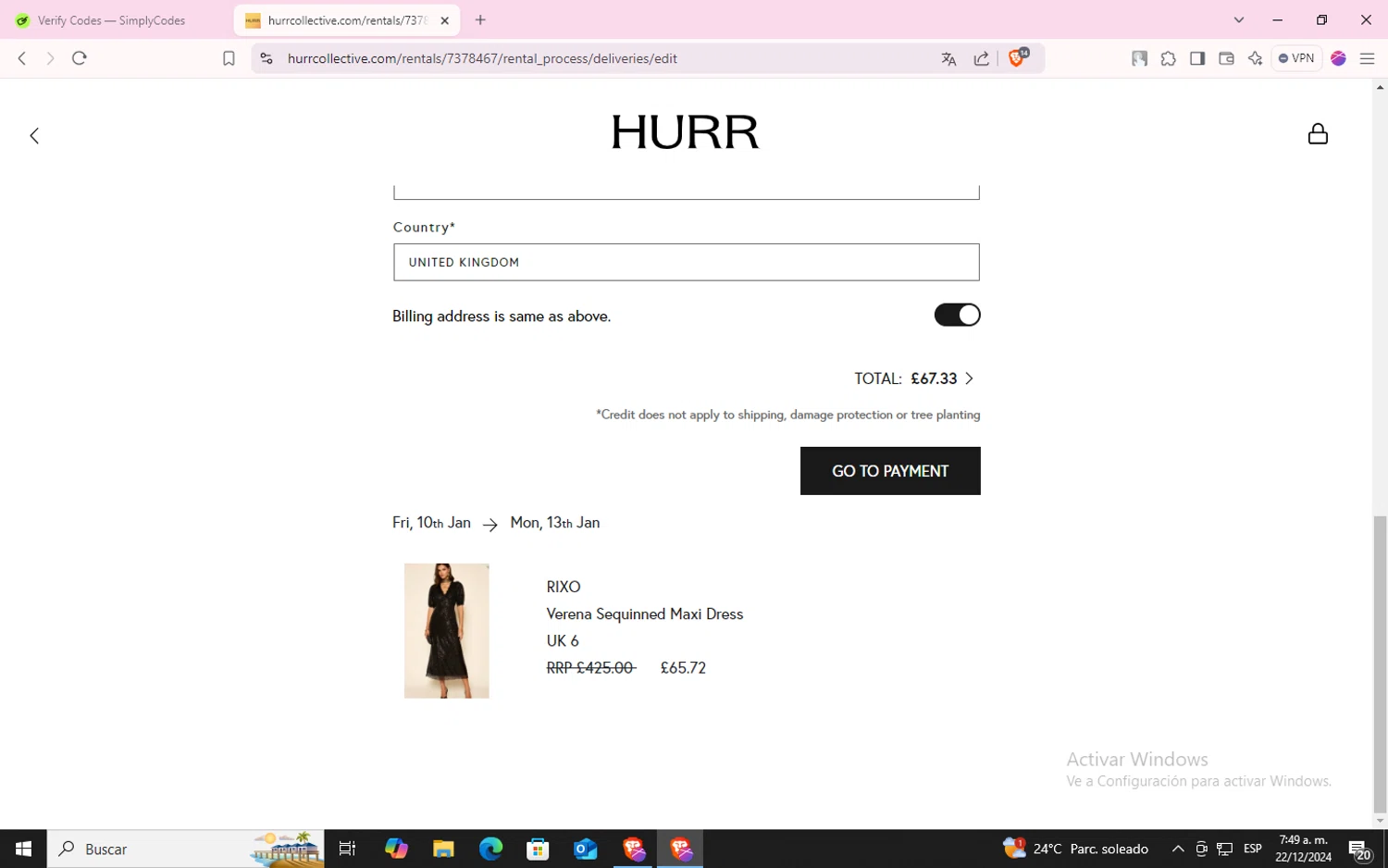Click the page vertical scrollbar thumb
This screenshot has height=868, width=1388.
1380,663
